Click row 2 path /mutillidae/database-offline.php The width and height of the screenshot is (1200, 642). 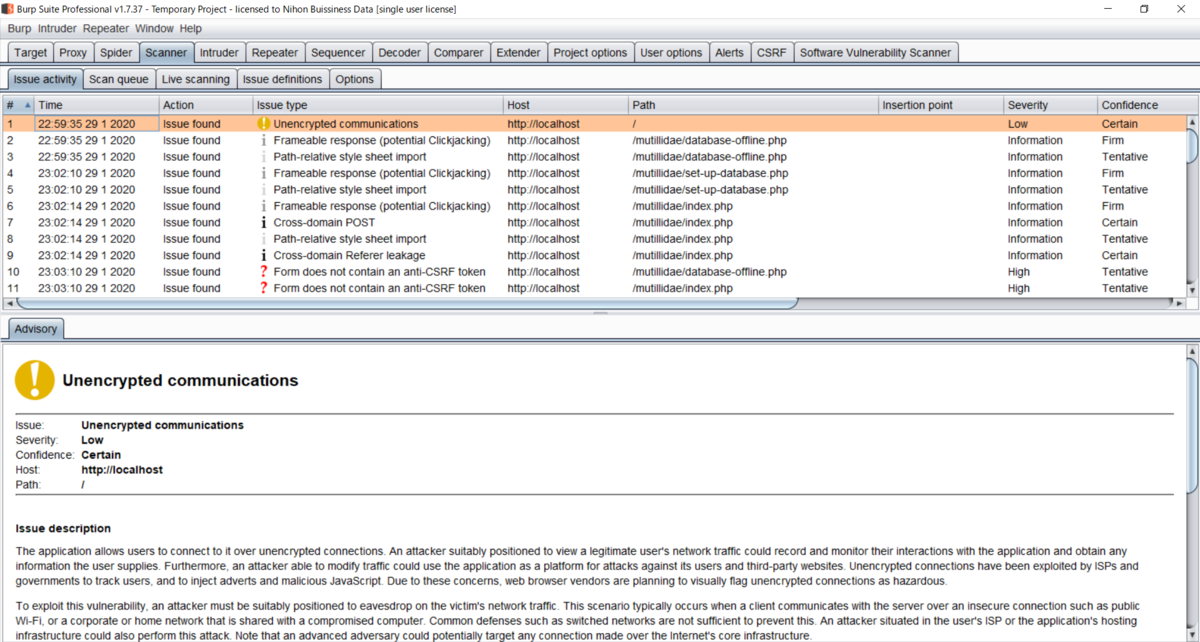[x=709, y=141]
